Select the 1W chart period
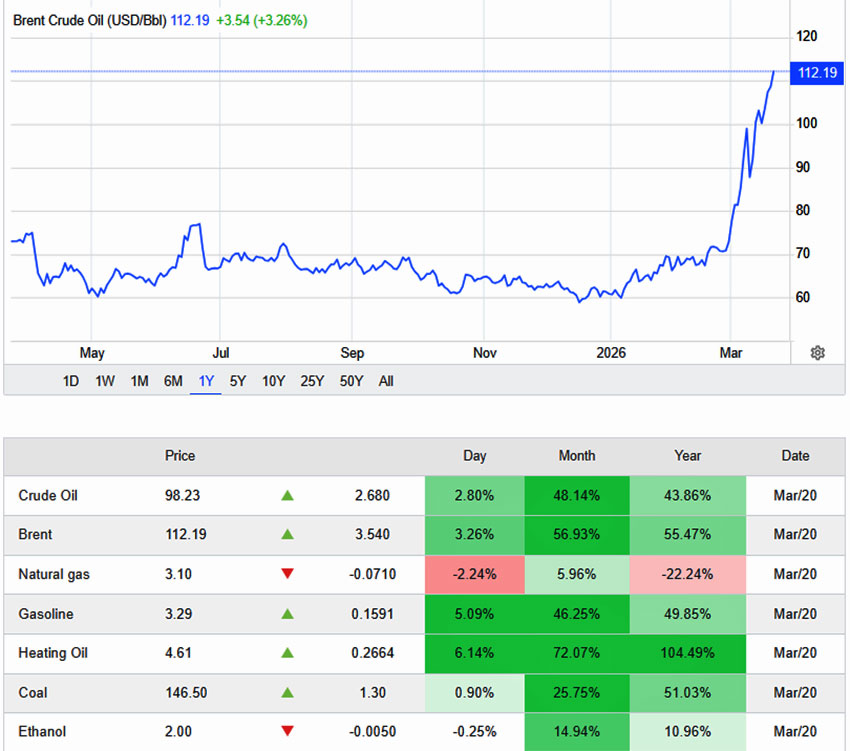The height and width of the screenshot is (751, 850). [x=105, y=381]
